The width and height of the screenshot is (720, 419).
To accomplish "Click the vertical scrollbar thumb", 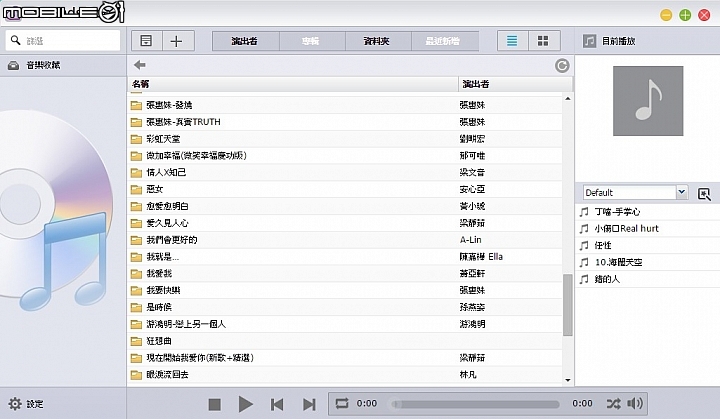I will 568,305.
